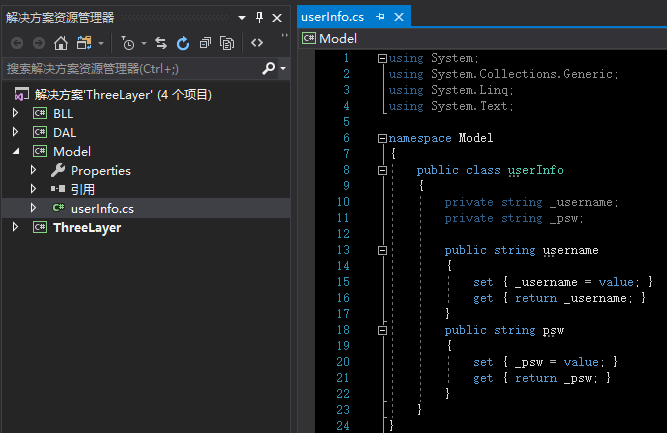Select the ThreeLayer startup project
The image size is (667, 433).
[x=87, y=228]
